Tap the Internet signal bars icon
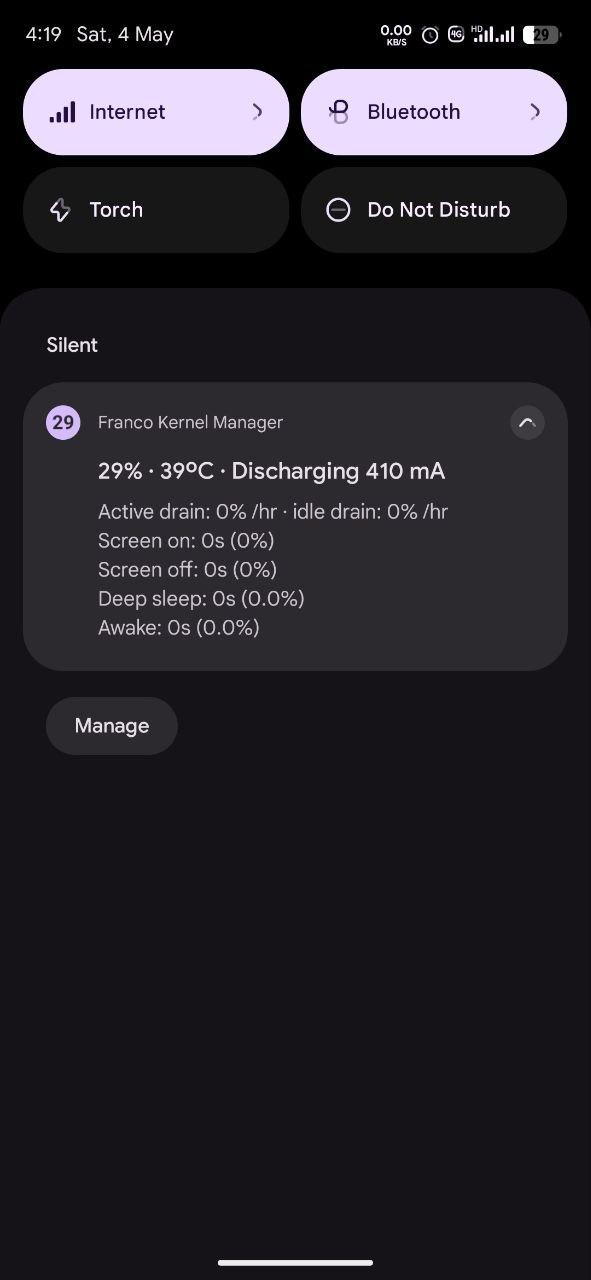This screenshot has width=591, height=1280. (x=62, y=112)
